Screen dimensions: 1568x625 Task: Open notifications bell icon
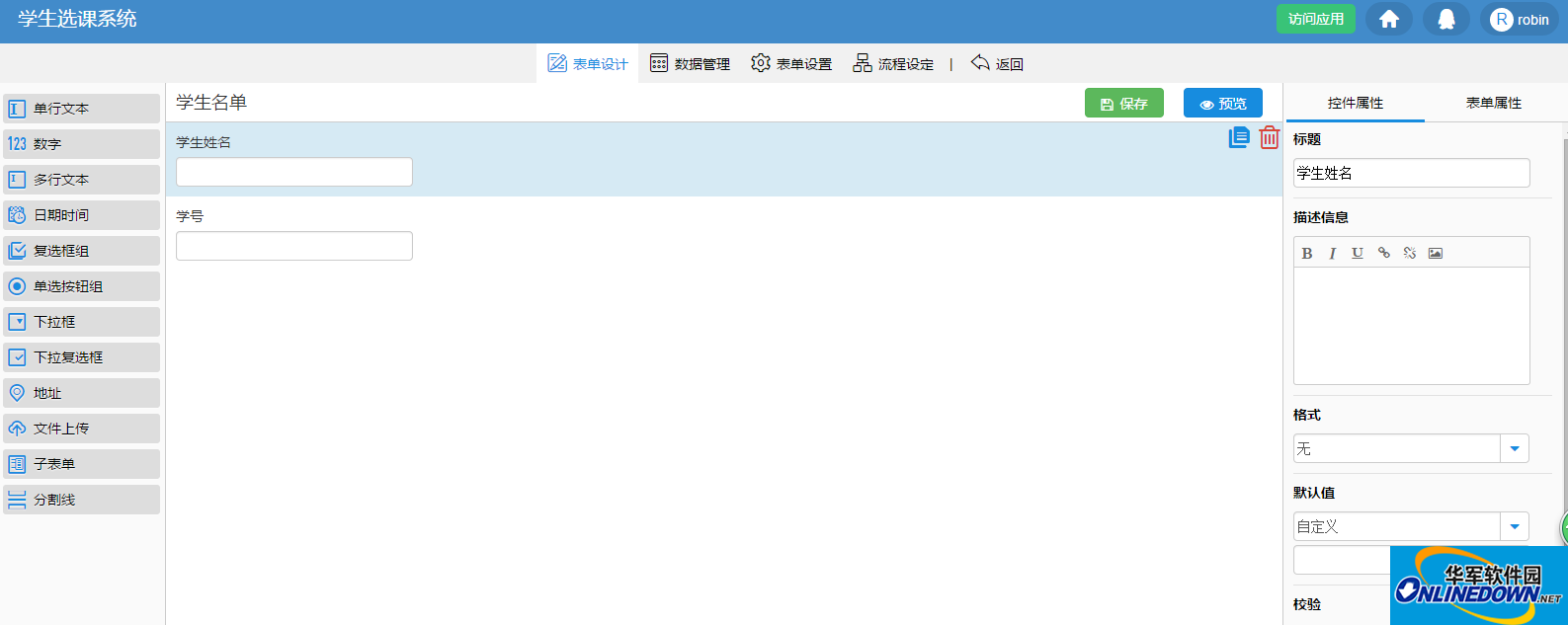(1445, 20)
